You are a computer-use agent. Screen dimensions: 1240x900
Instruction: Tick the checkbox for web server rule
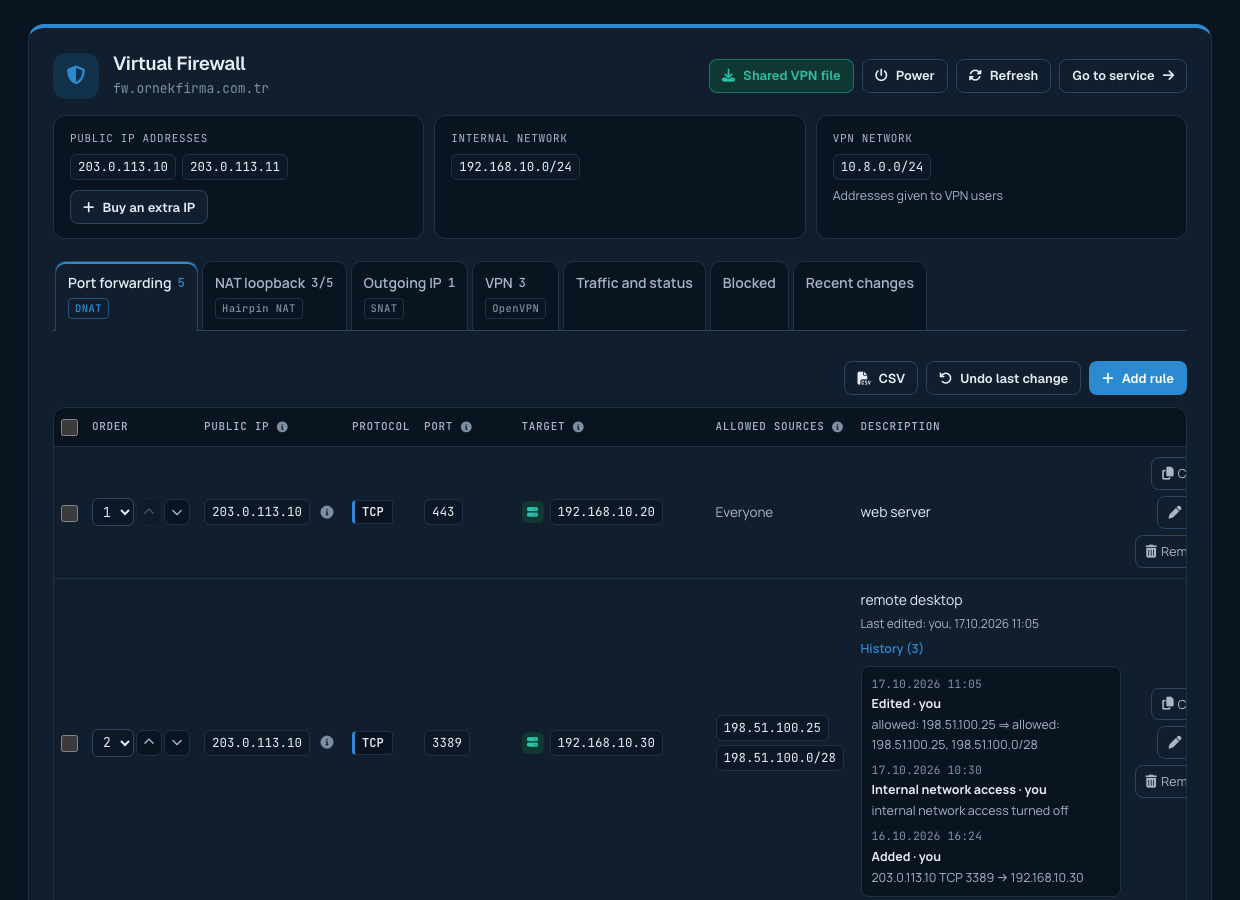69,513
